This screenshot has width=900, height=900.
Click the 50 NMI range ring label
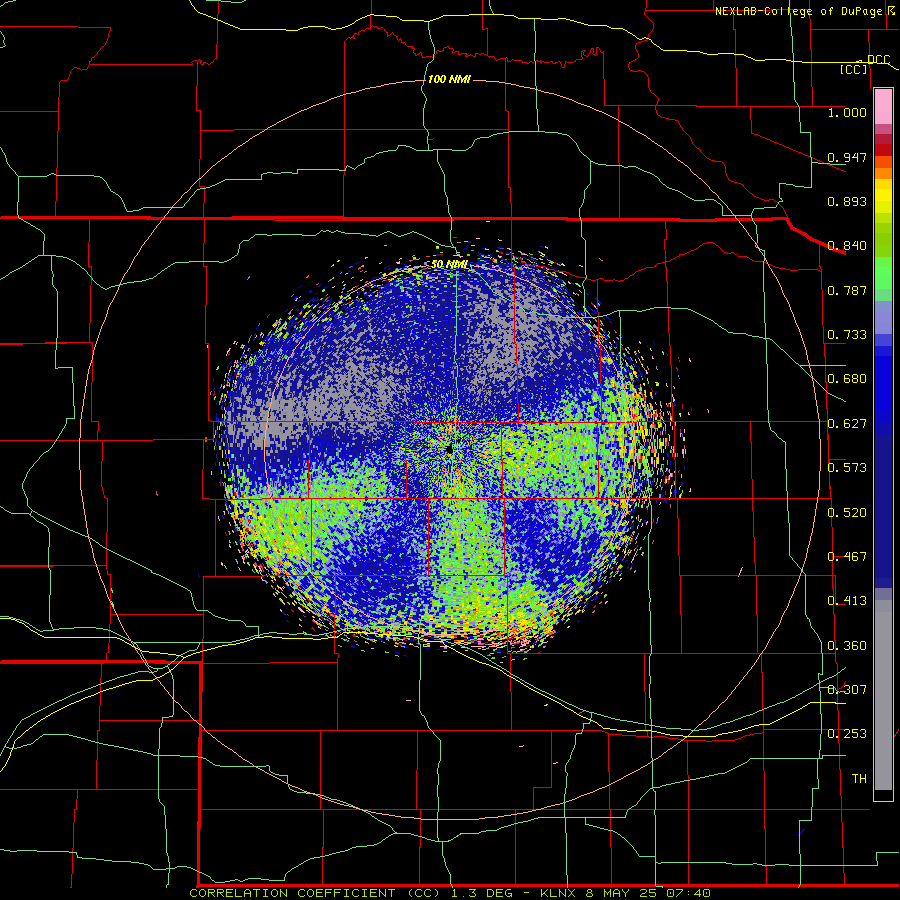(x=449, y=265)
